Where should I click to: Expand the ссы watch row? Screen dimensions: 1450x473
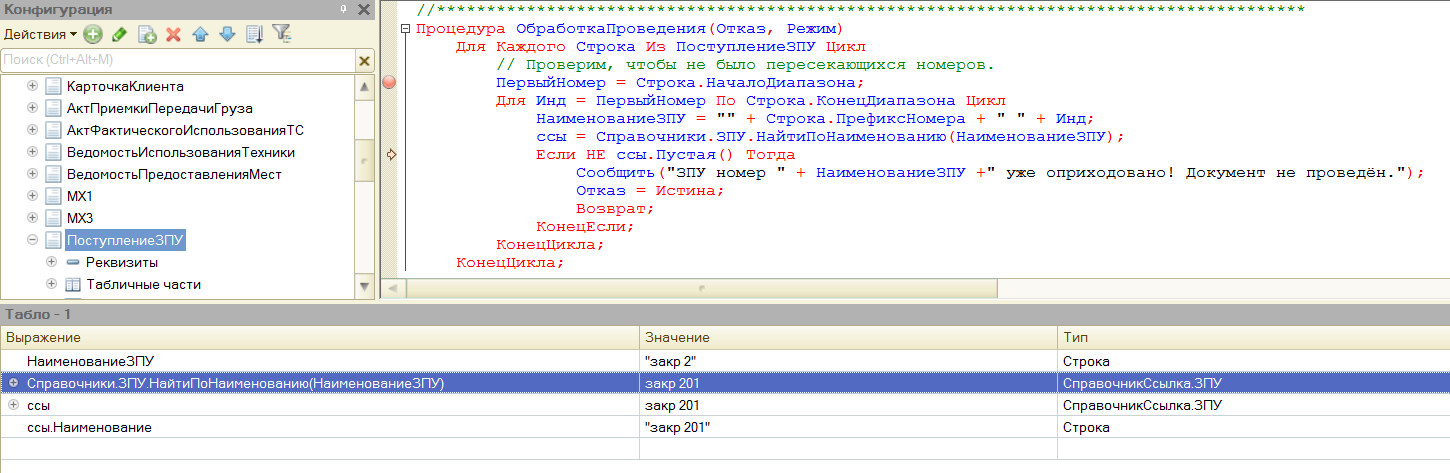(13, 405)
